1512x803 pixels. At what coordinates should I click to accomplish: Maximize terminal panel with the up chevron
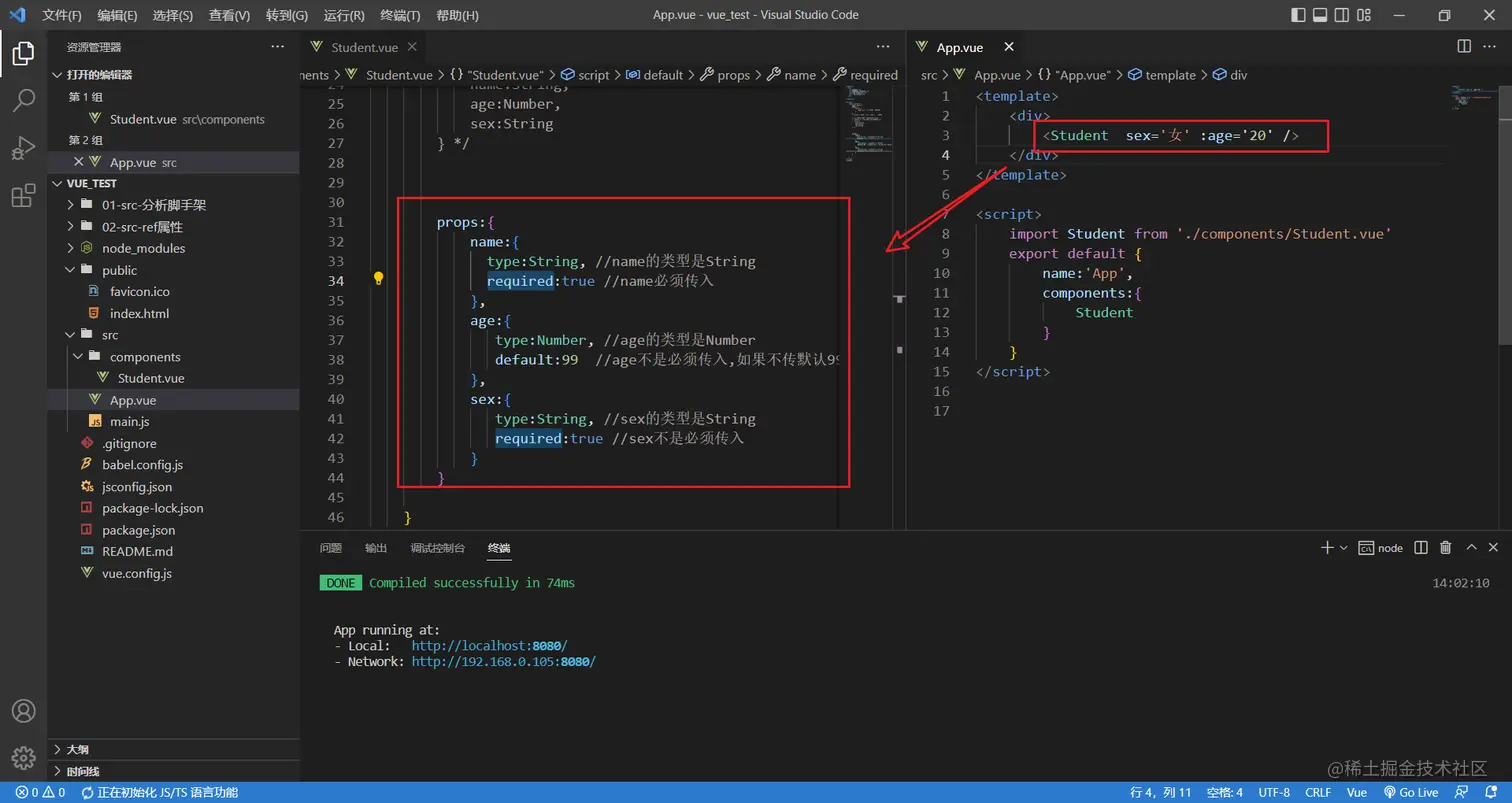tap(1471, 547)
